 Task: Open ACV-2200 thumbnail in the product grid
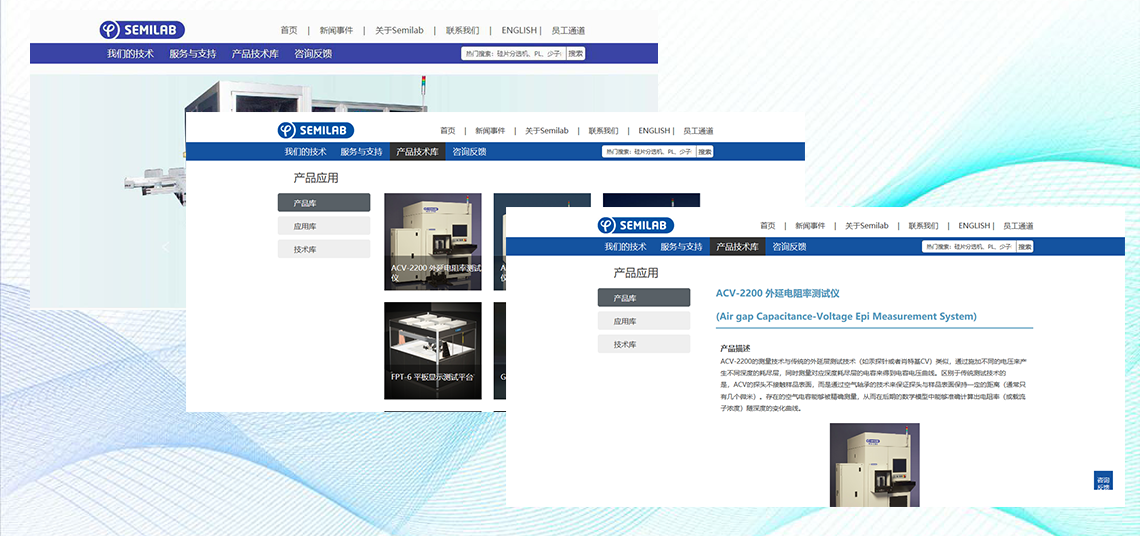(432, 241)
